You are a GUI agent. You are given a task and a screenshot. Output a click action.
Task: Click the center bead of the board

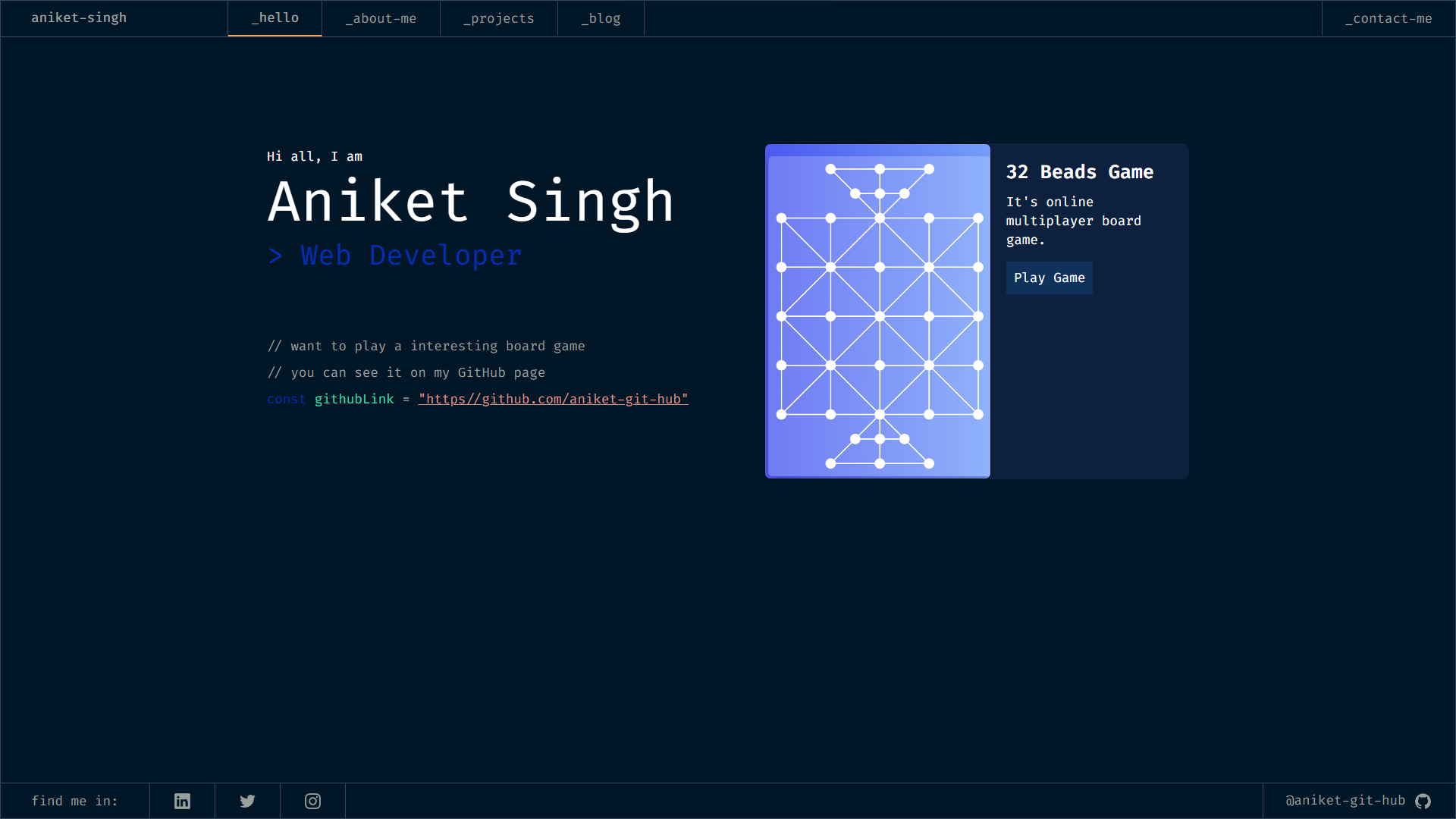click(x=880, y=316)
